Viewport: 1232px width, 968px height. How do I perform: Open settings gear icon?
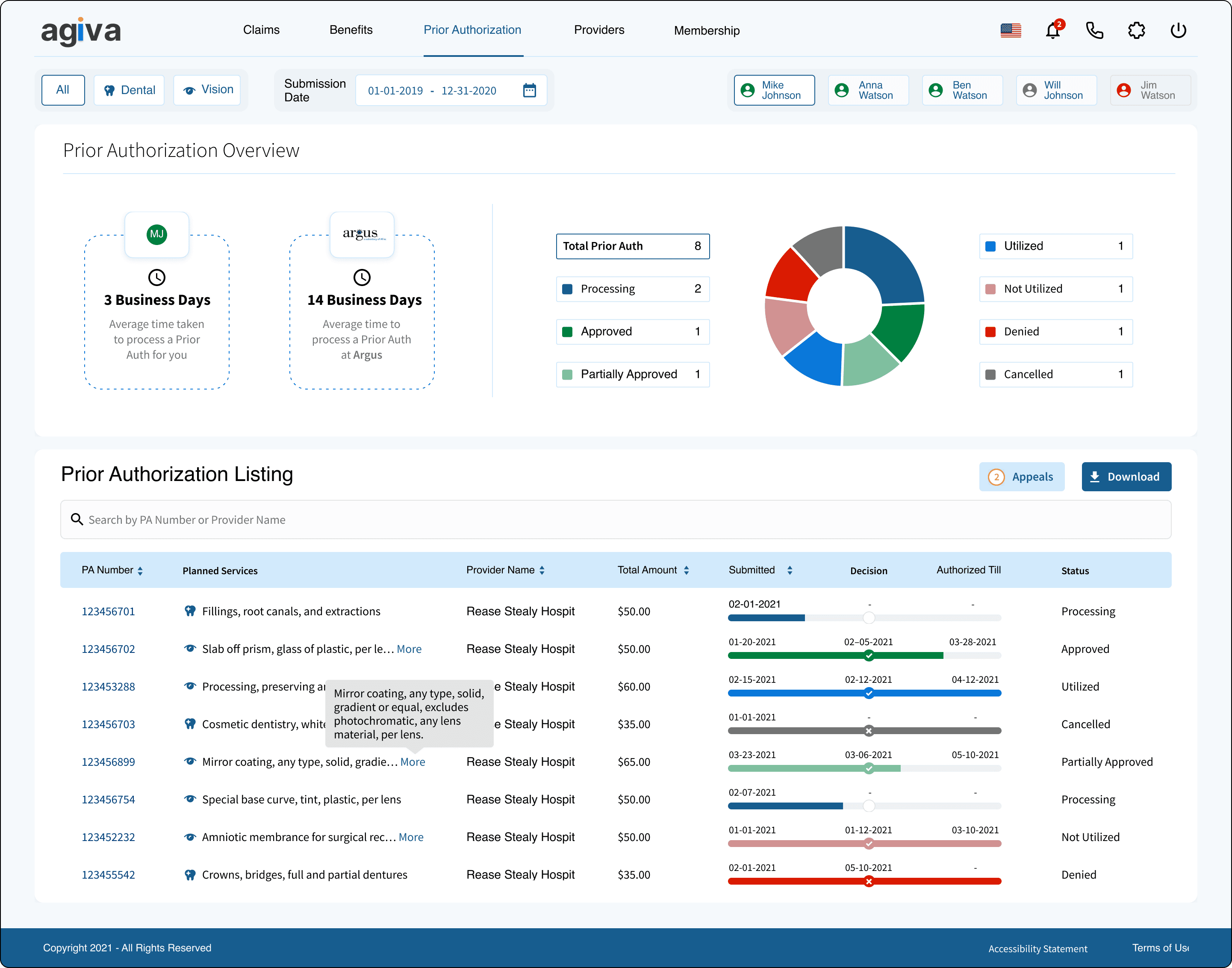(x=1136, y=31)
